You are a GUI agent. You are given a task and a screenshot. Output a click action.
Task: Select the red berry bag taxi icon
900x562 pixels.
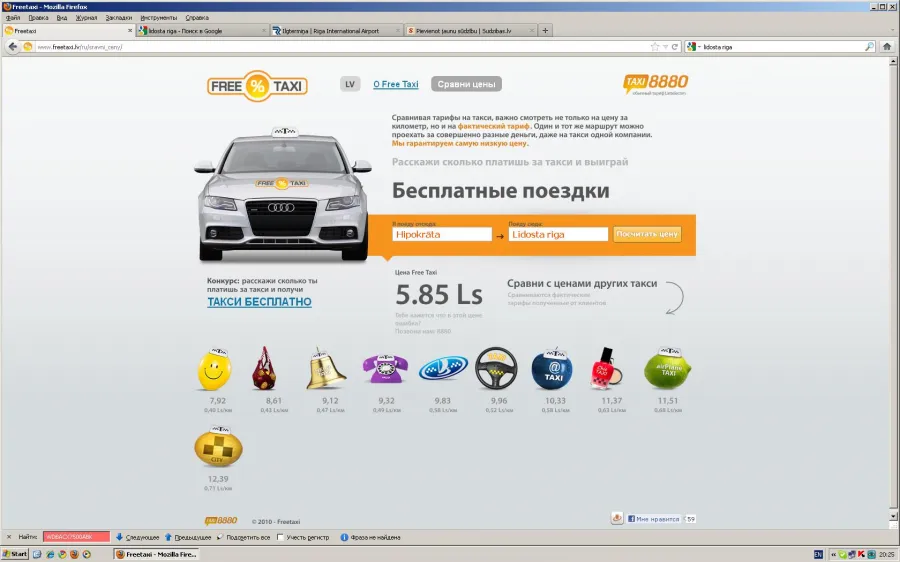pyautogui.click(x=264, y=369)
